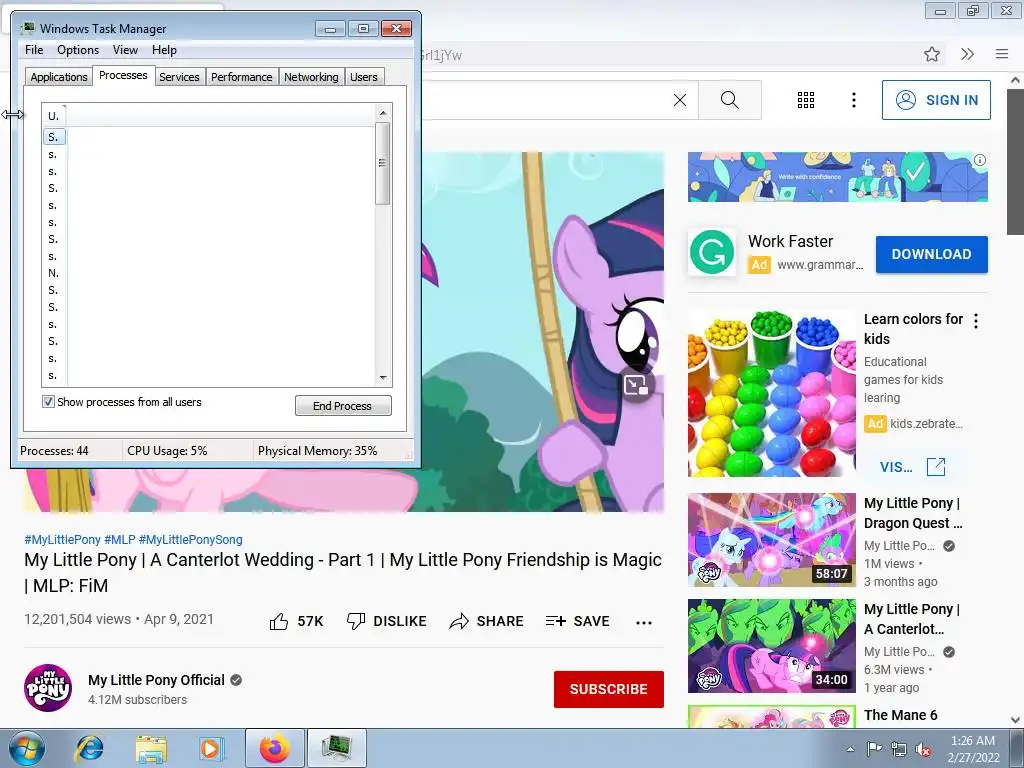The image size is (1024, 768).
Task: Click the #MyLittlePonySong hashtag link
Action: 191,539
